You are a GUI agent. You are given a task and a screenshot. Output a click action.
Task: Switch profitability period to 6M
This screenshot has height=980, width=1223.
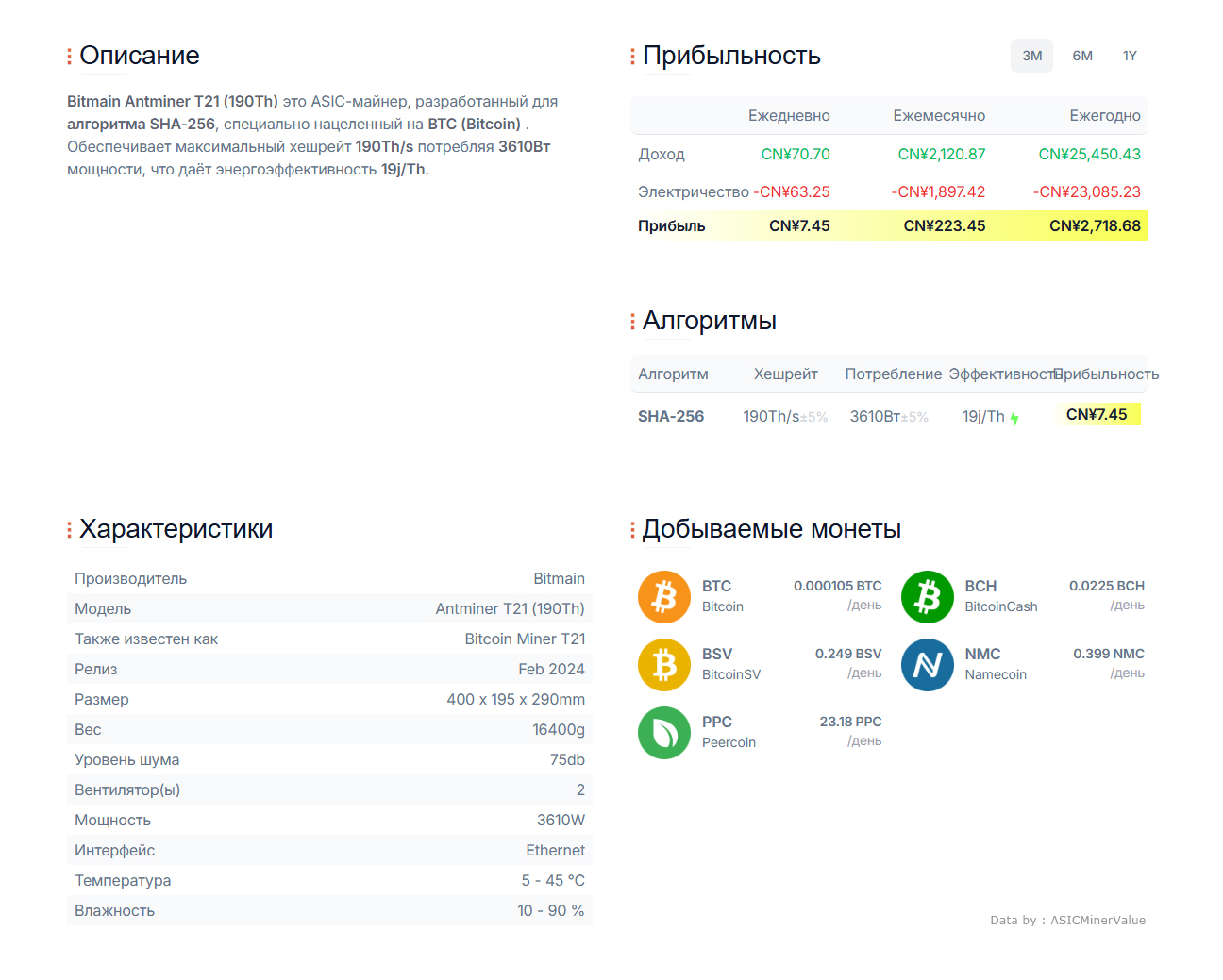pos(1082,56)
